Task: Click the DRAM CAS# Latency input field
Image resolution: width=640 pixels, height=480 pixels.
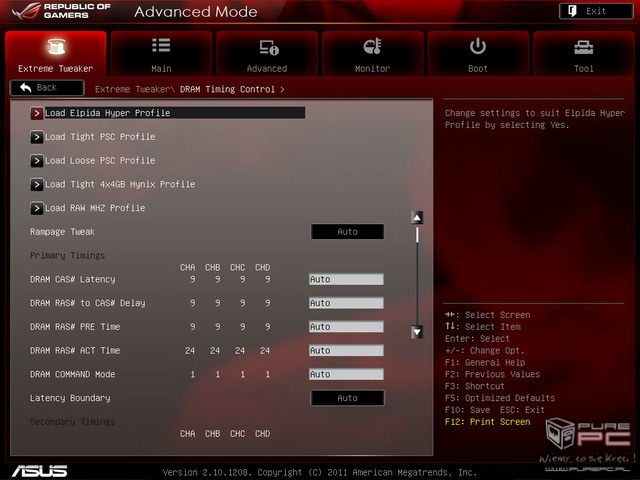Action: point(346,280)
